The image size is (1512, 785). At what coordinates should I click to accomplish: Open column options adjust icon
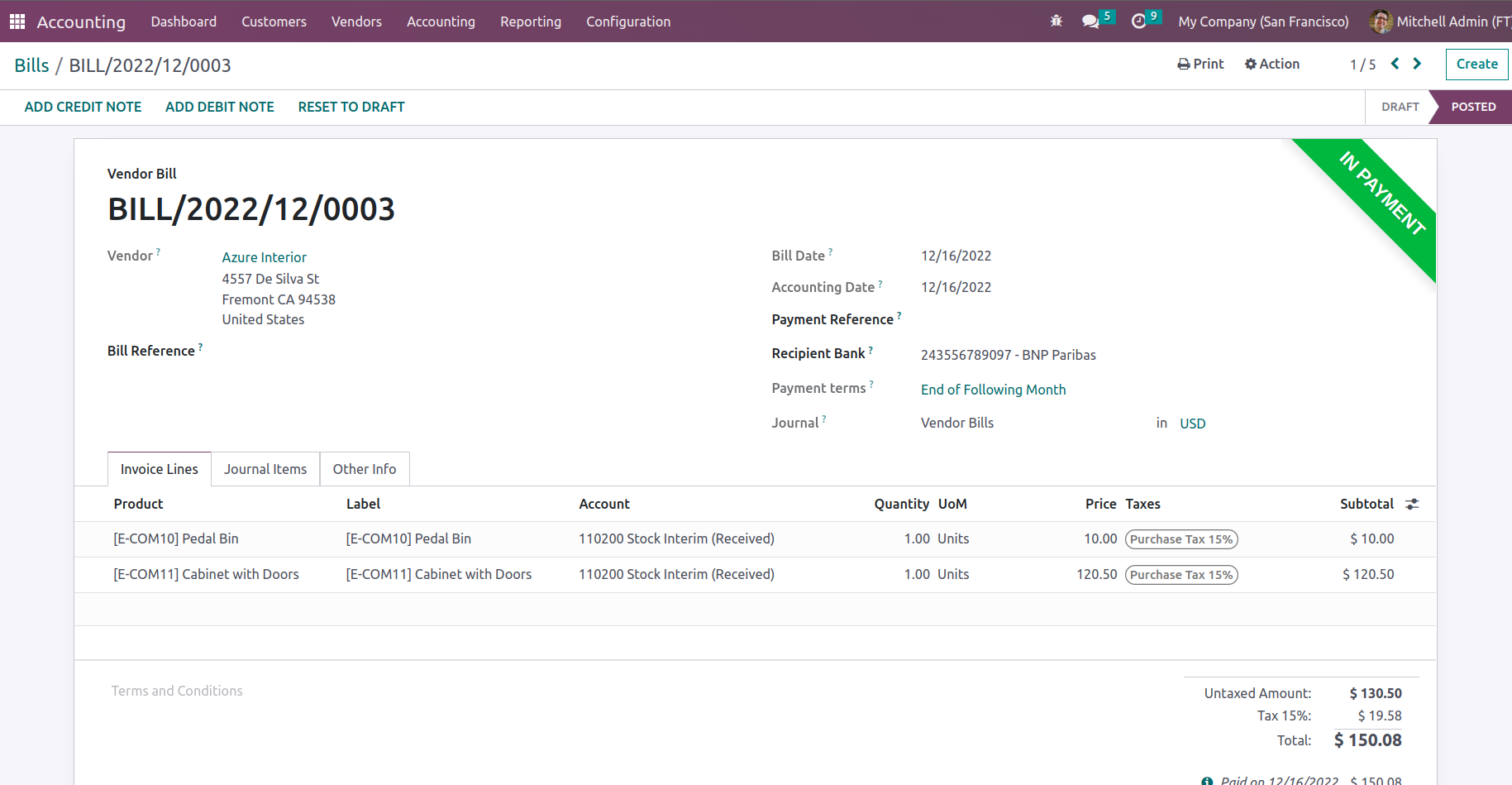click(x=1412, y=504)
